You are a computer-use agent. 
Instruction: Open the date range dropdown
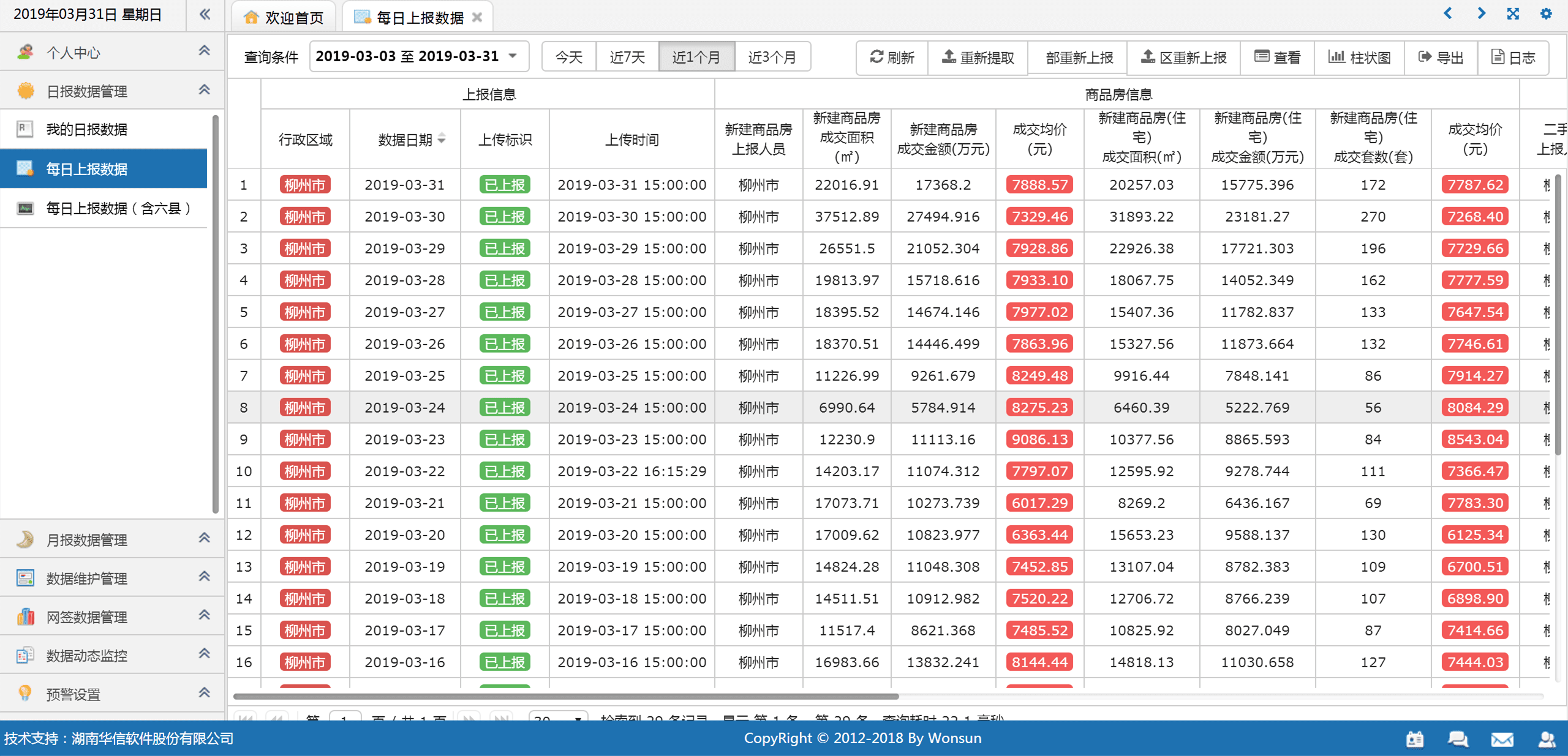(419, 56)
